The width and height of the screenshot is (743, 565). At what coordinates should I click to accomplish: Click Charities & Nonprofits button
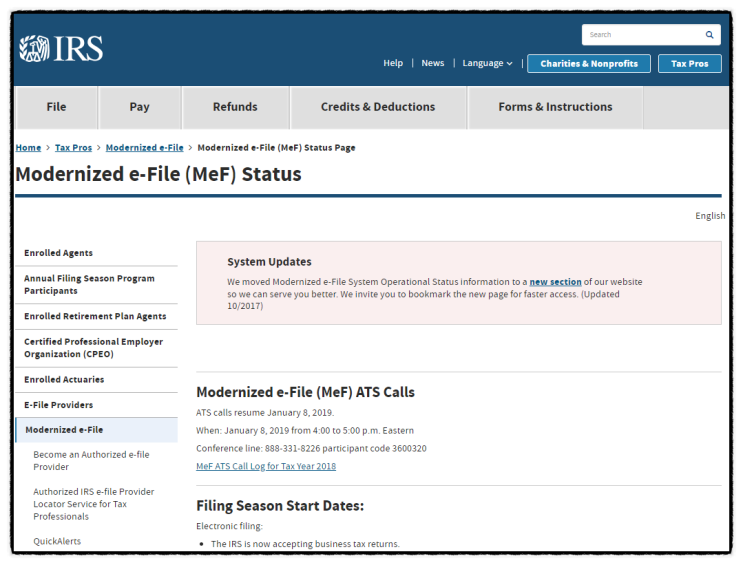point(589,64)
